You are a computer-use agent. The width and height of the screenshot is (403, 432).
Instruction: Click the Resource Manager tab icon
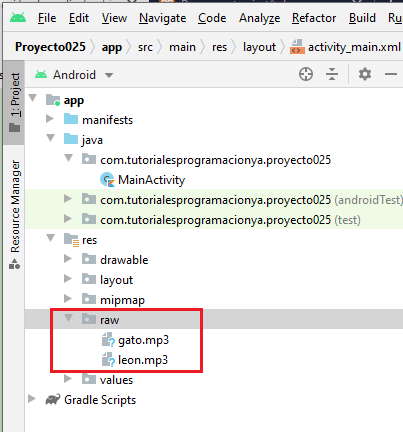pos(15,264)
